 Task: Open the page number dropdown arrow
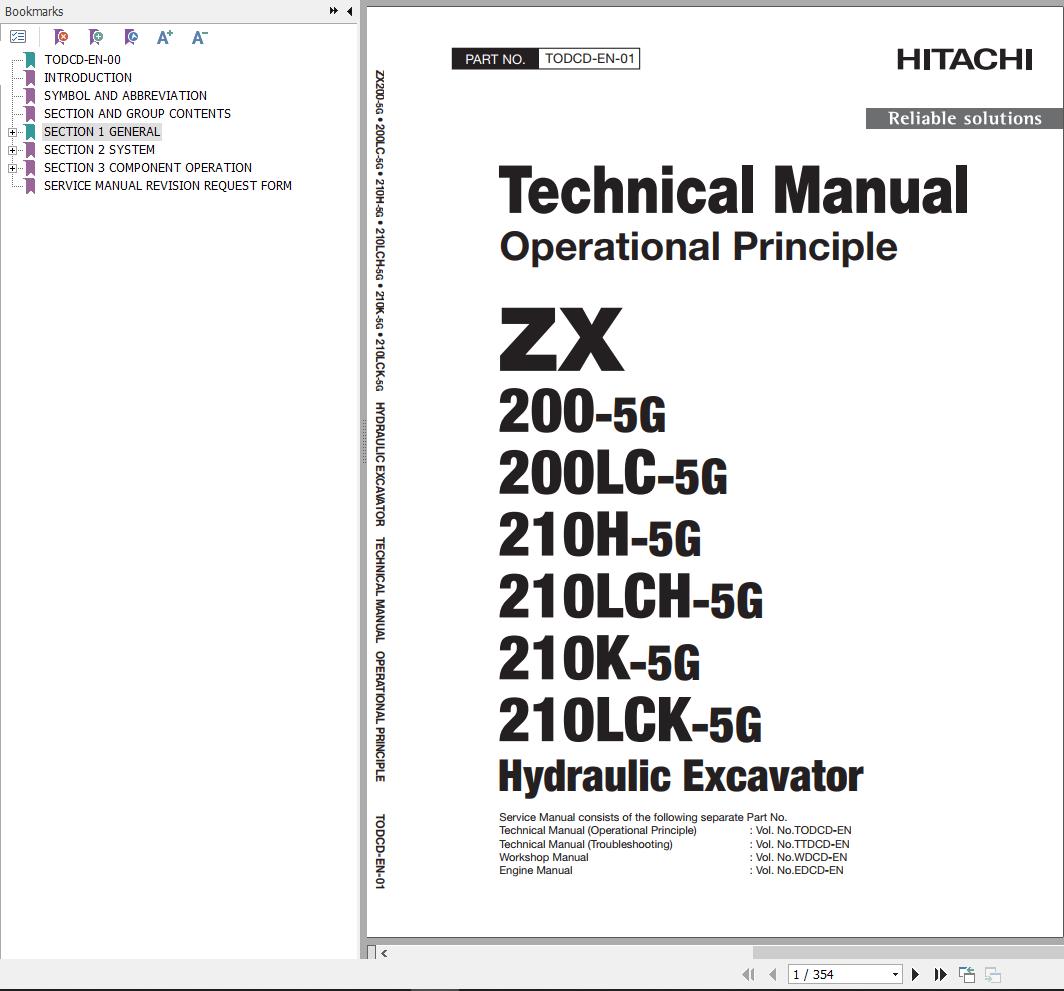[x=895, y=975]
